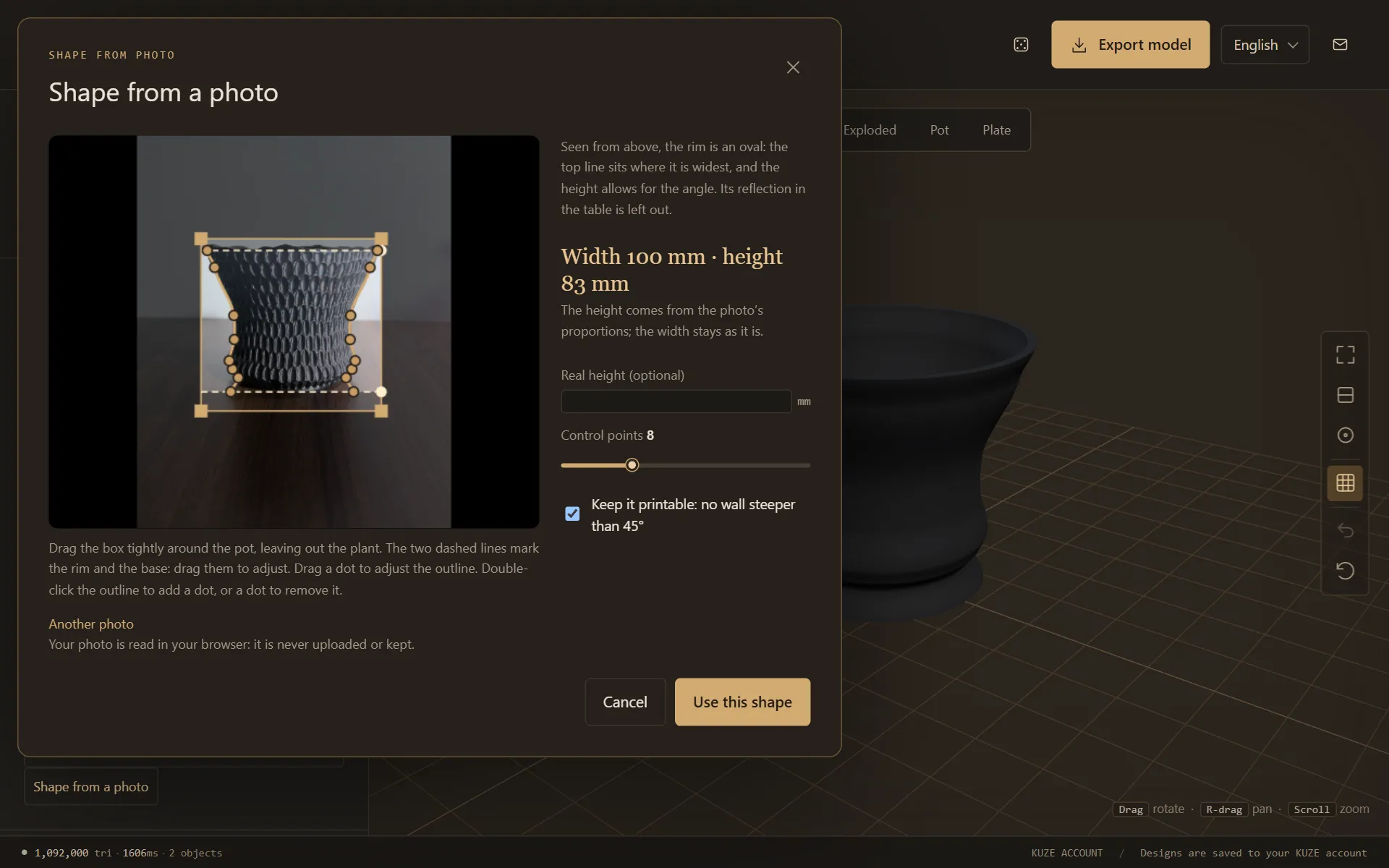Click the center target view icon
Screen dimensions: 1389x868
coord(1345,435)
